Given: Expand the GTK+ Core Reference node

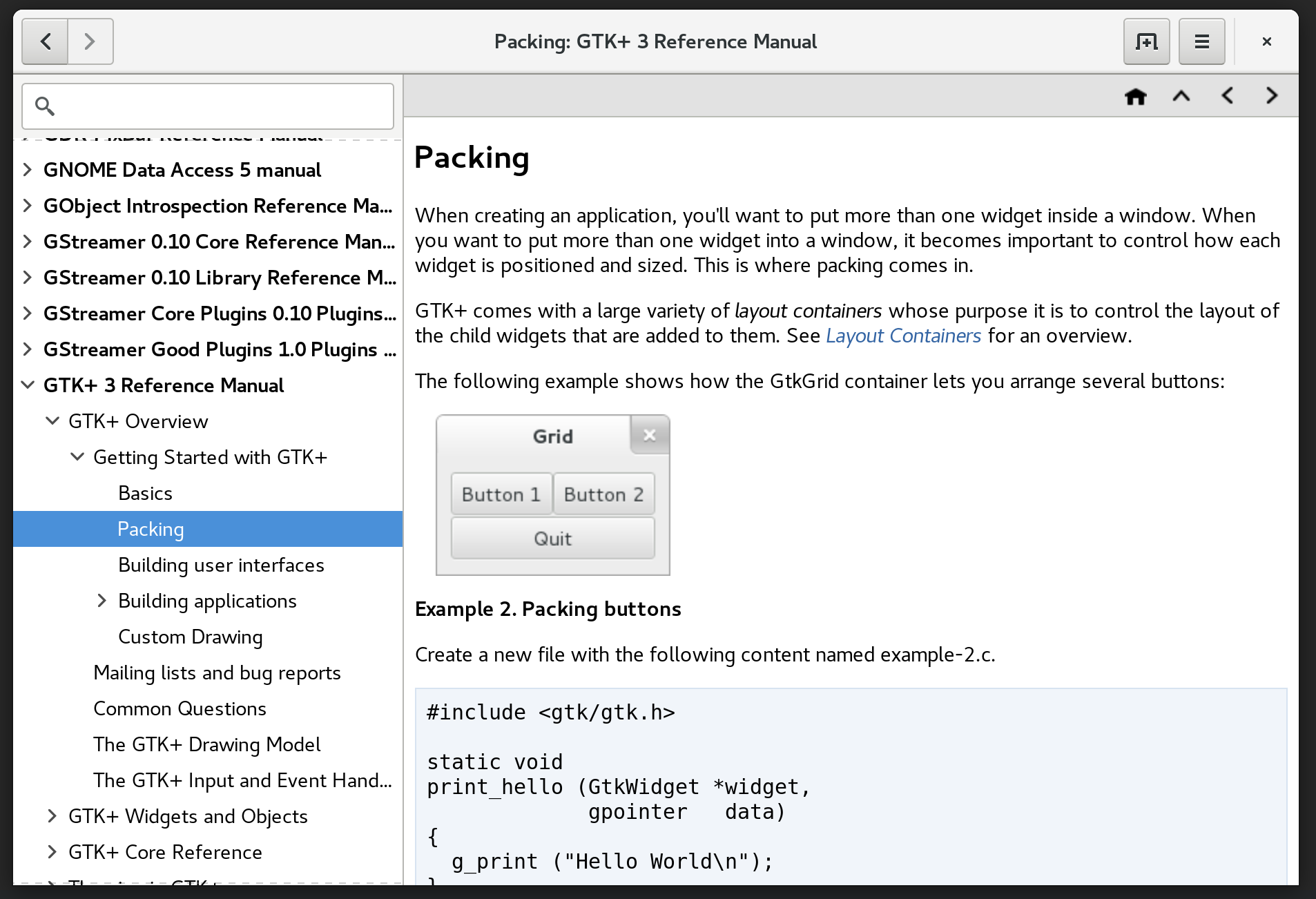Looking at the screenshot, I should [x=52, y=852].
